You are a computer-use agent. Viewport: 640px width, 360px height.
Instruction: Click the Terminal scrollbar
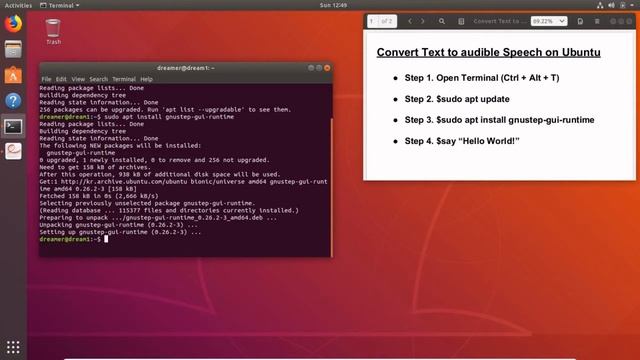pos(331,188)
